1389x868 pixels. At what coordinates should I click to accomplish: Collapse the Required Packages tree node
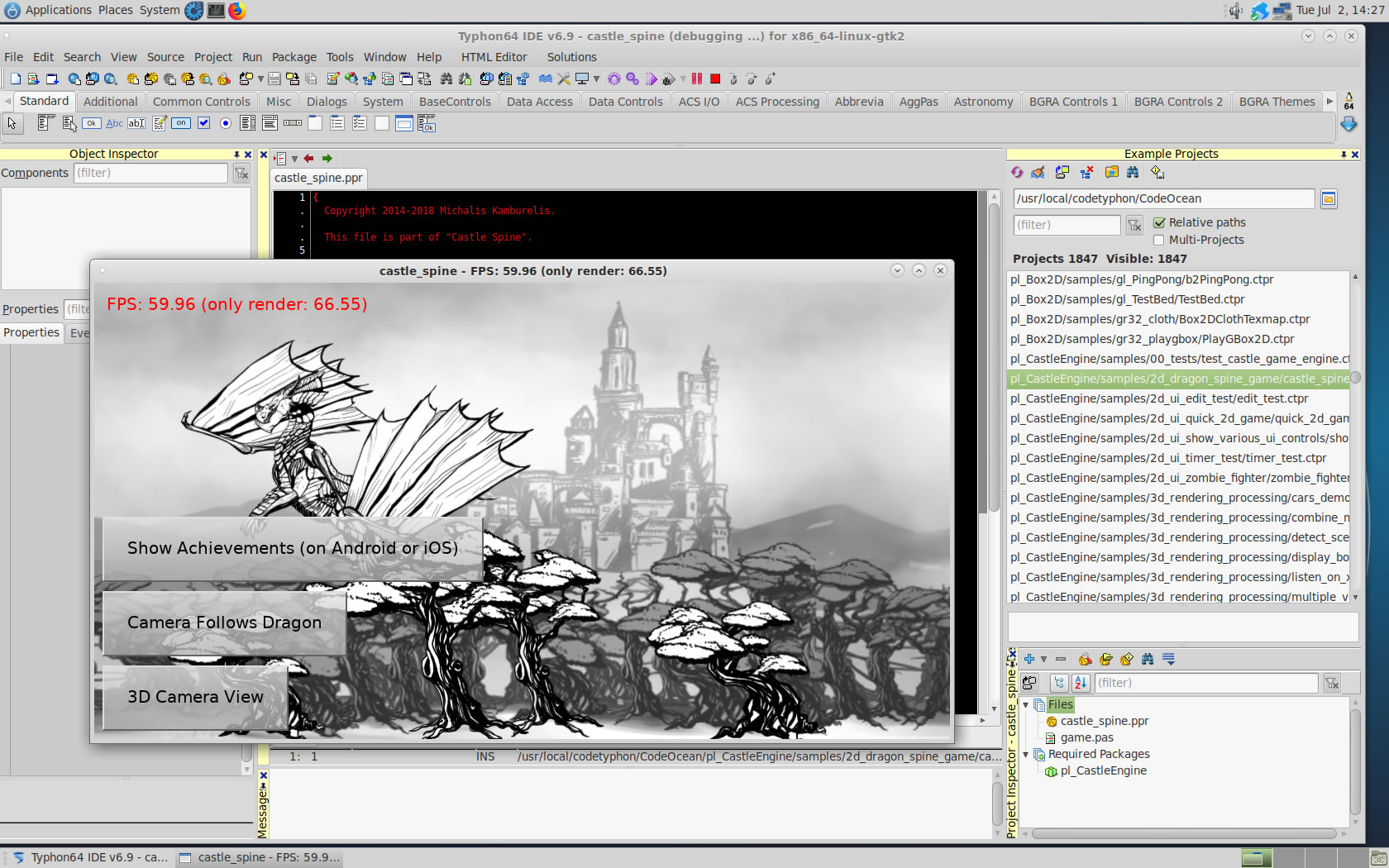click(x=1026, y=754)
